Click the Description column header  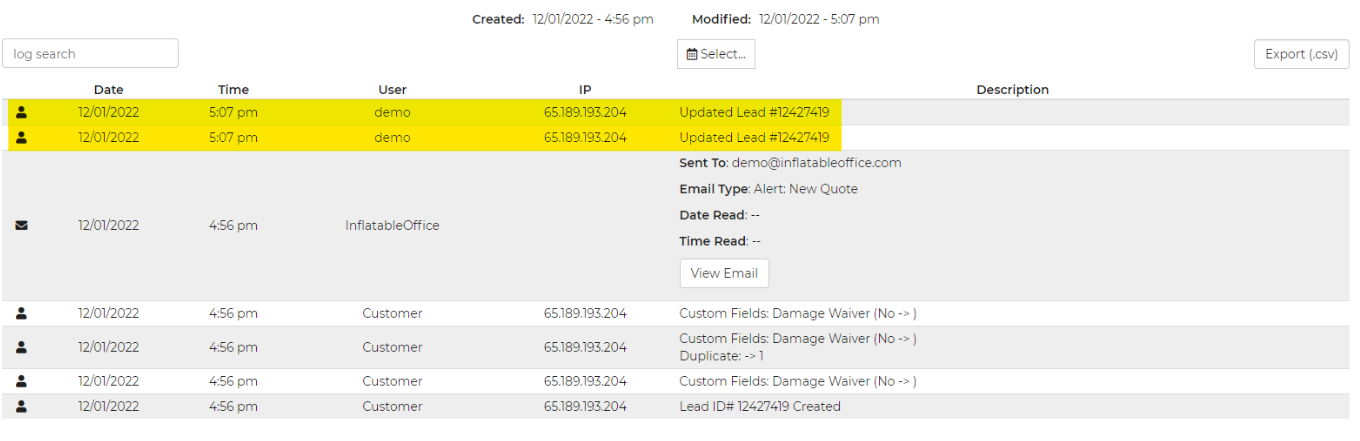coord(1012,90)
